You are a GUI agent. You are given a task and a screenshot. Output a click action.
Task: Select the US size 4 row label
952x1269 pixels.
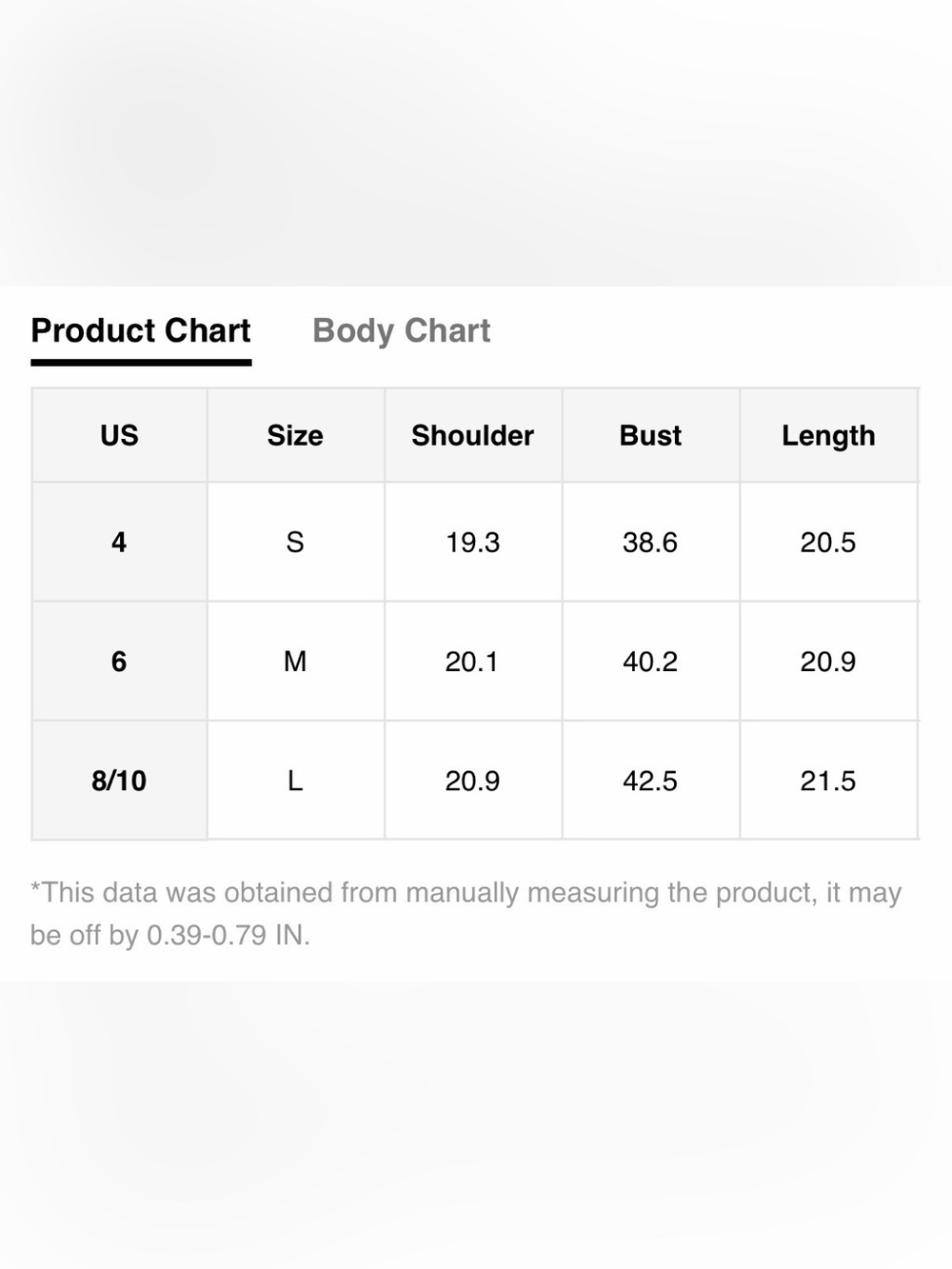(119, 542)
